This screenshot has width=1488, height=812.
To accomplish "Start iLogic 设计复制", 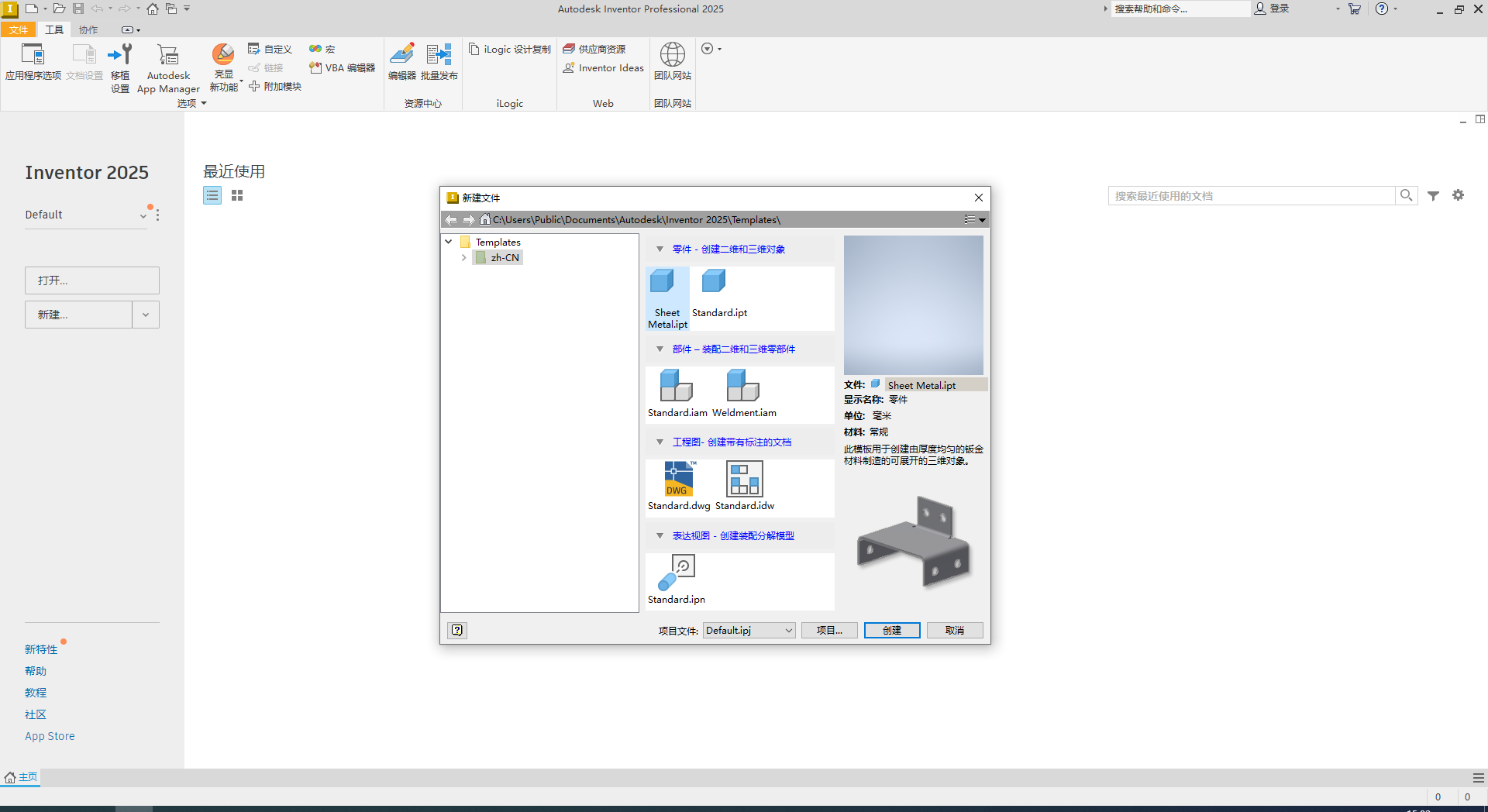I will pyautogui.click(x=508, y=49).
